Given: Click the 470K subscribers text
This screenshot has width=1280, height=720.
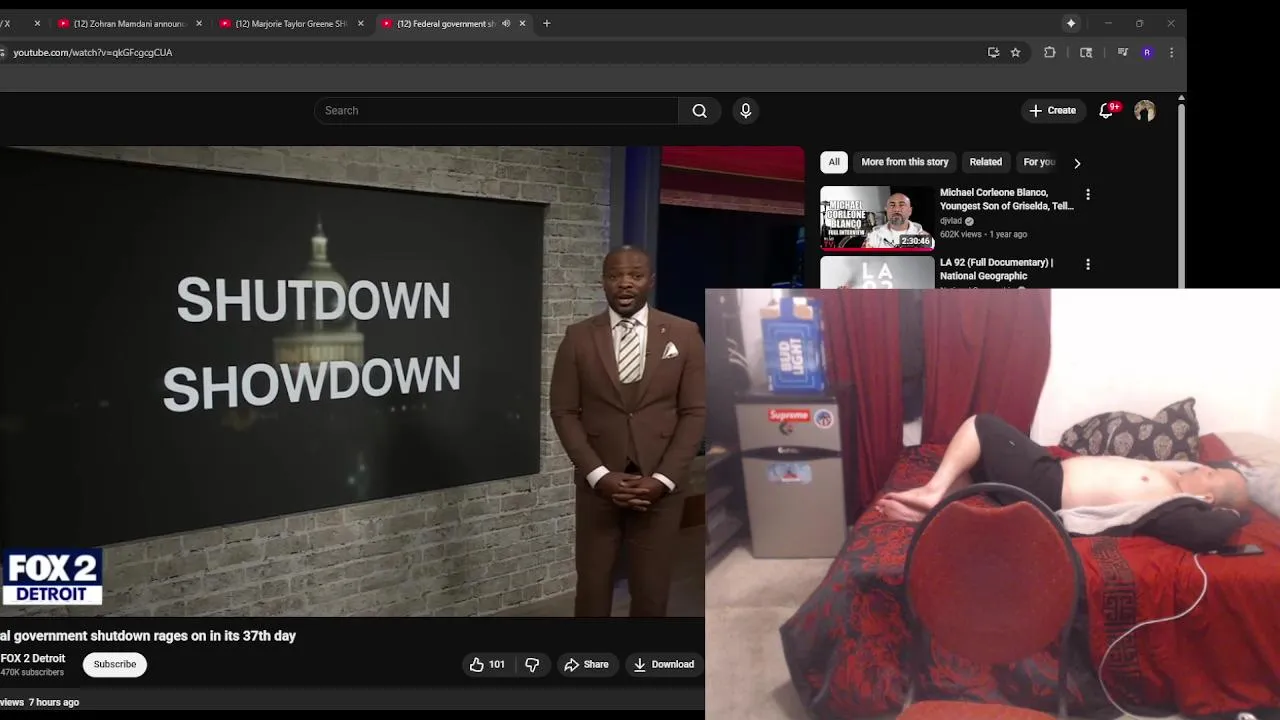Looking at the screenshot, I should click(x=32, y=673).
